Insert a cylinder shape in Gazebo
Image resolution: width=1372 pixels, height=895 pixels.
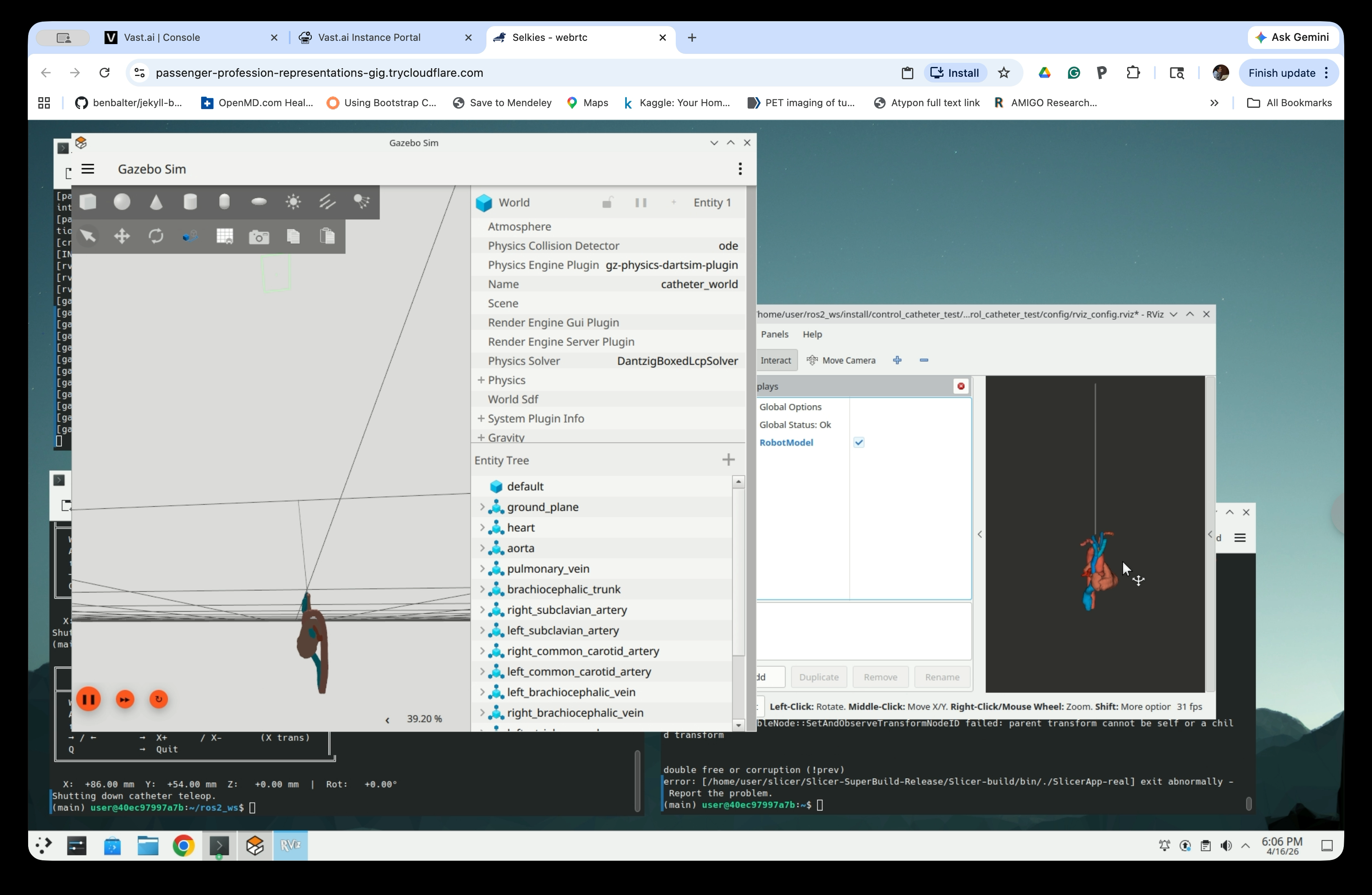190,202
